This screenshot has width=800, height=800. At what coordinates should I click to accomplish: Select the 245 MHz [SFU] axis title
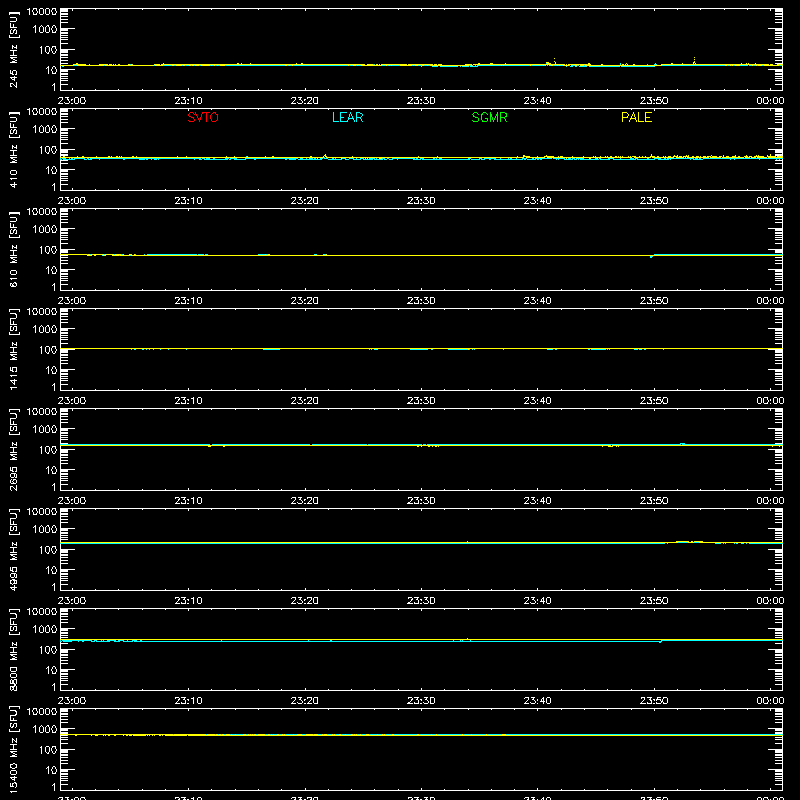(x=13, y=49)
